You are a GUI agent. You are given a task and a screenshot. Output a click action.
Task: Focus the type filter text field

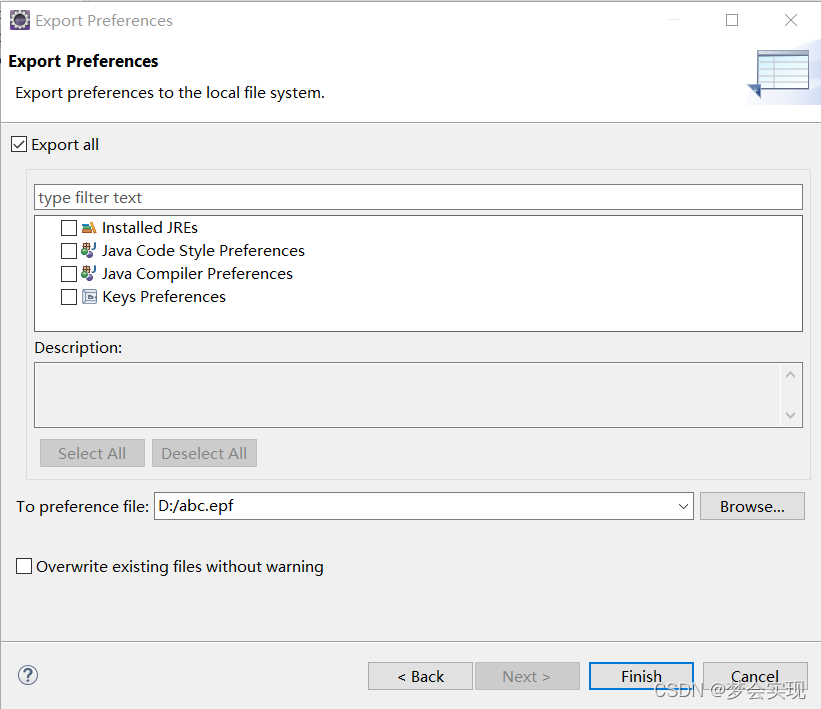418,197
